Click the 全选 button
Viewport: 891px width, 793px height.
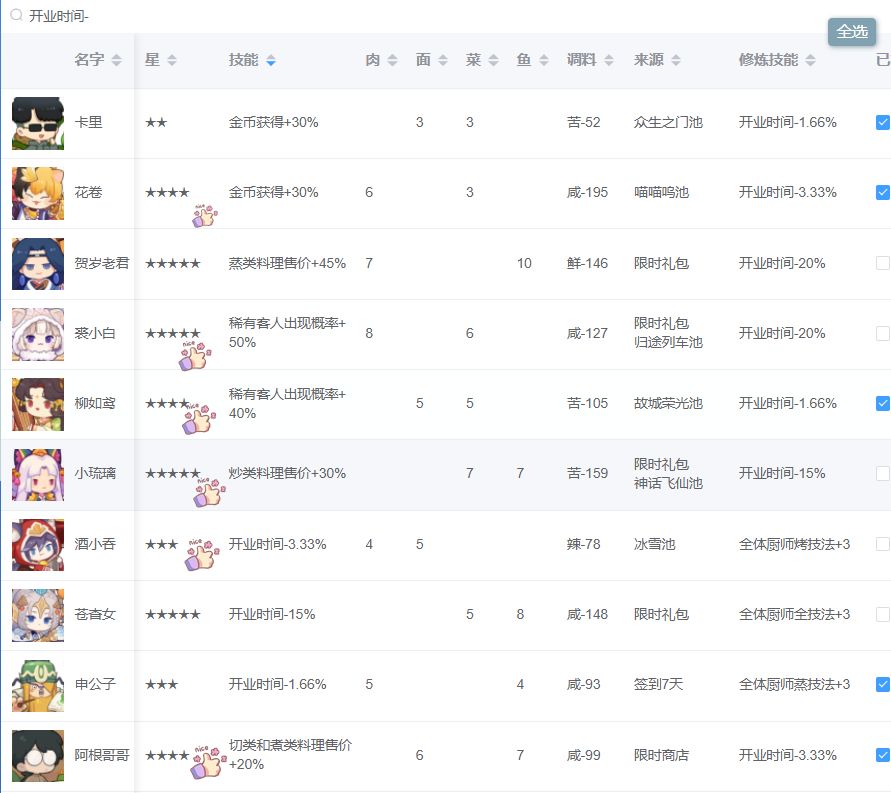(x=852, y=32)
